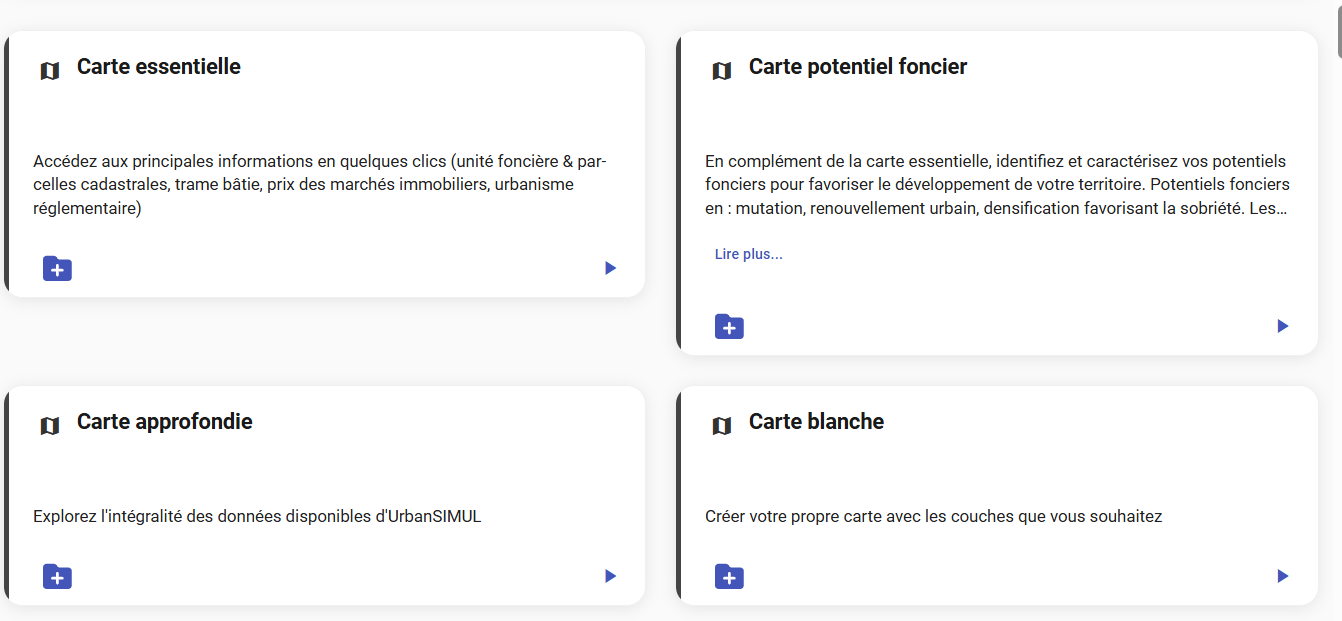Viewport: 1342px width, 621px height.
Task: Click the add-folder icon on Carte potentiel foncier
Action: click(729, 327)
